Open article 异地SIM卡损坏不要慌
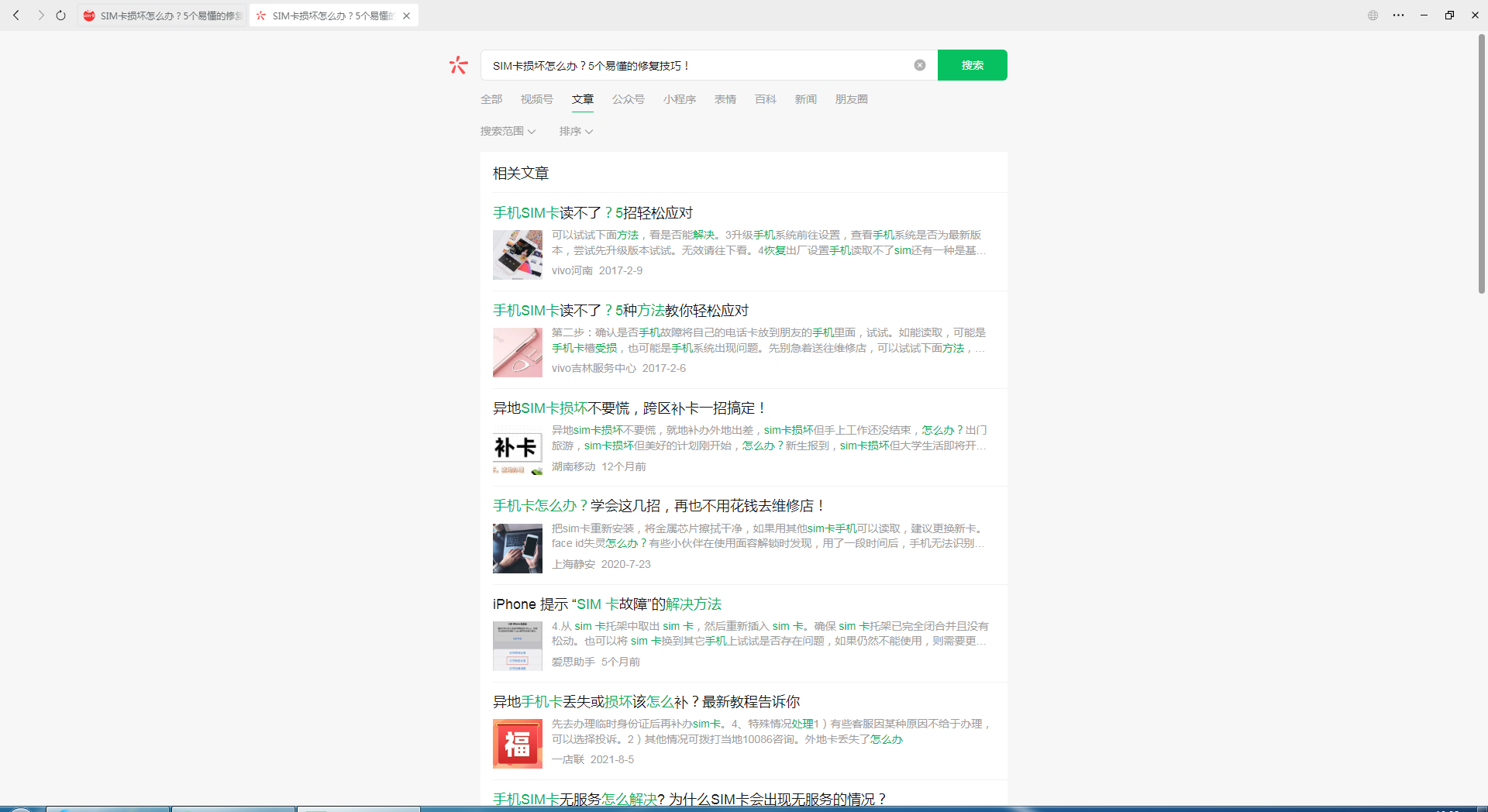 (x=630, y=408)
